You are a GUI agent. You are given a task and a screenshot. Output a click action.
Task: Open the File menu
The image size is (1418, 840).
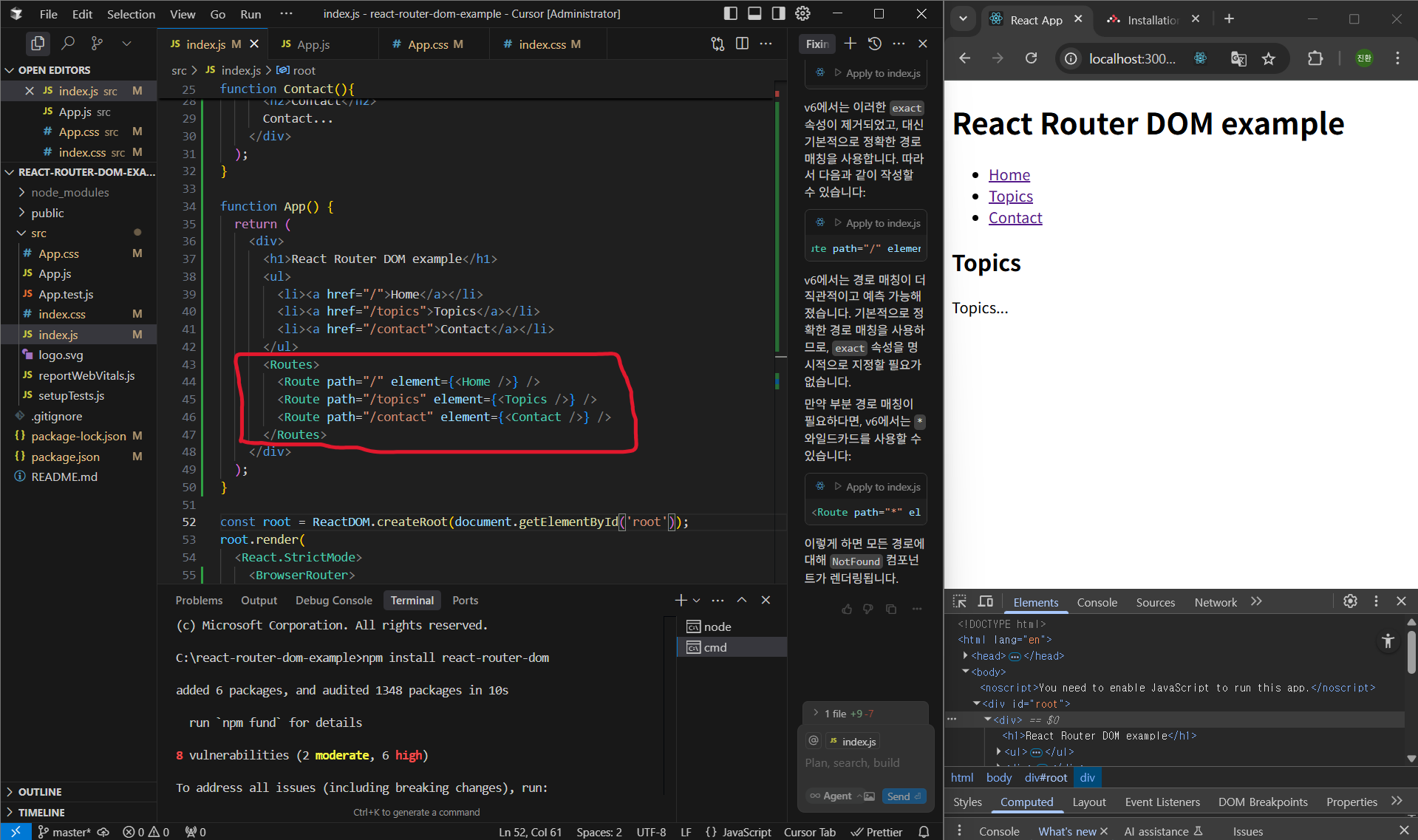[x=49, y=14]
